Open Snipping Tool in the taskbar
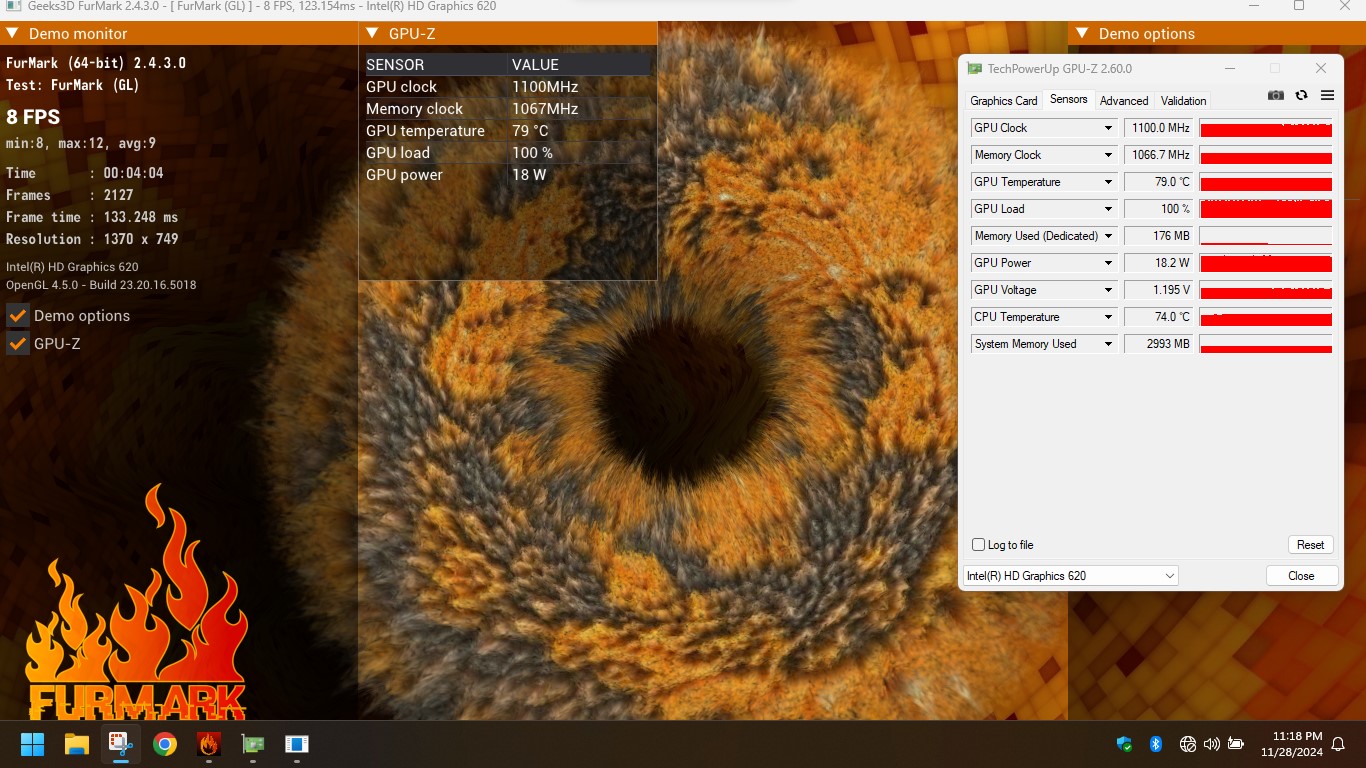The width and height of the screenshot is (1366, 768). pyautogui.click(x=121, y=744)
